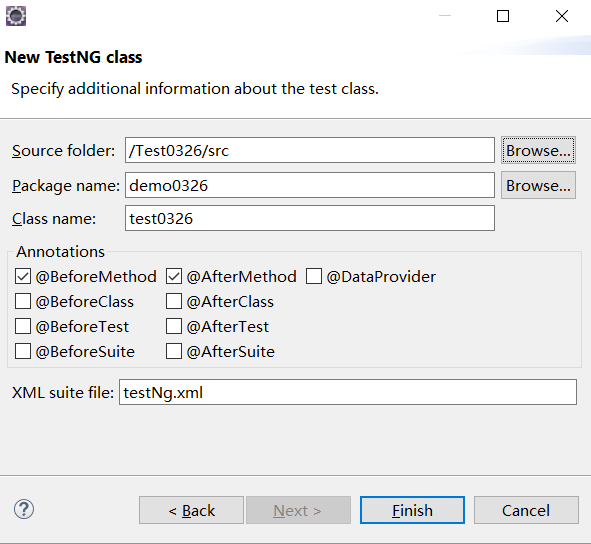The height and width of the screenshot is (544, 591).
Task: Check the @AfterSuite option
Action: click(x=174, y=351)
